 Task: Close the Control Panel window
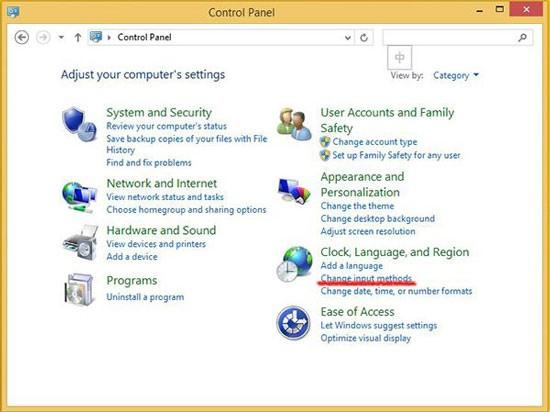[x=526, y=10]
